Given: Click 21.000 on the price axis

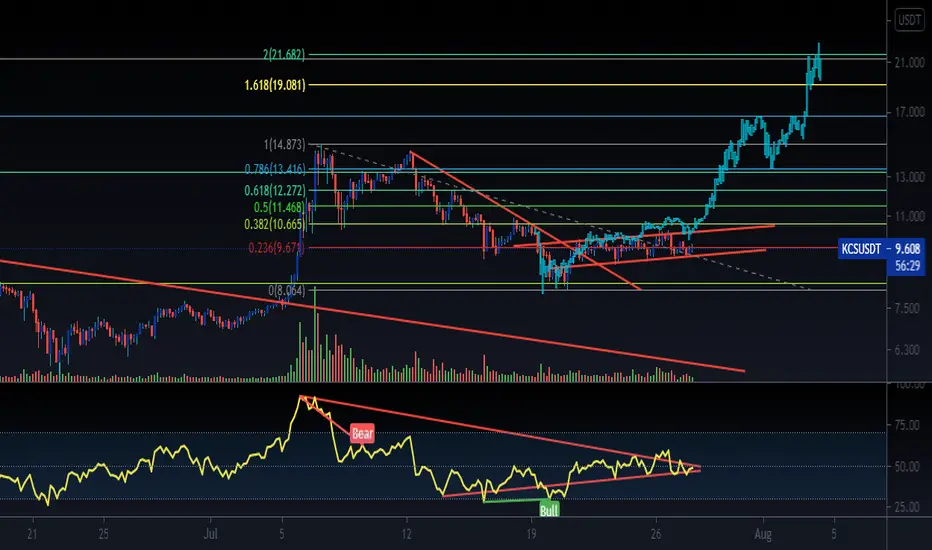Looking at the screenshot, I should [x=909, y=62].
